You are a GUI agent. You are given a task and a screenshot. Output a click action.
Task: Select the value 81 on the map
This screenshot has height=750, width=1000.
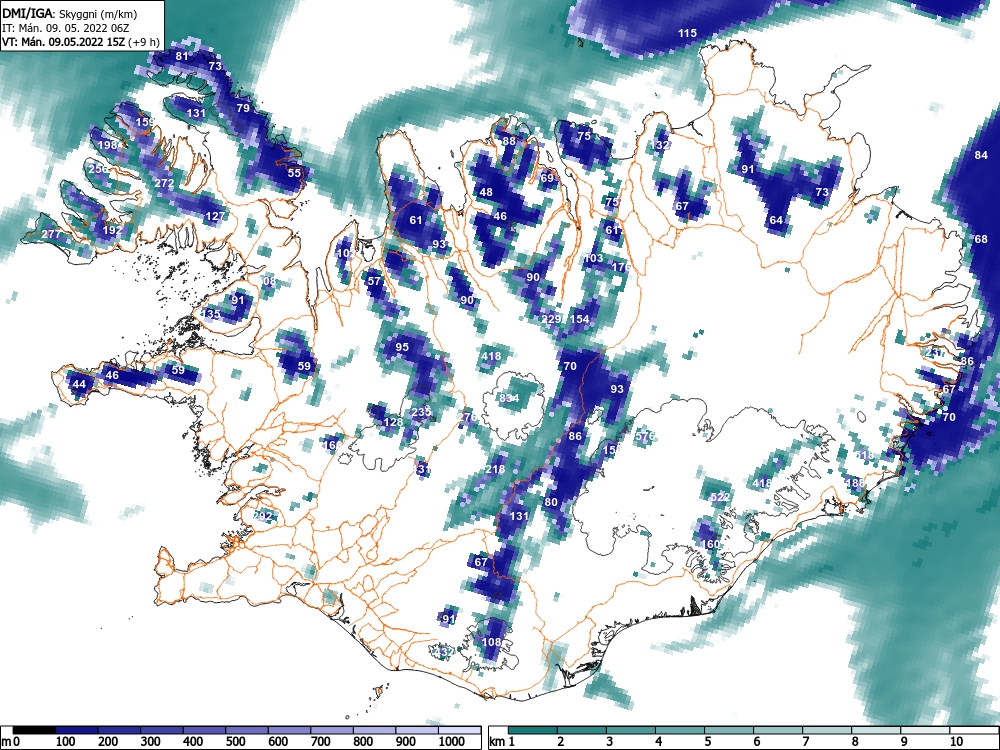coord(182,56)
